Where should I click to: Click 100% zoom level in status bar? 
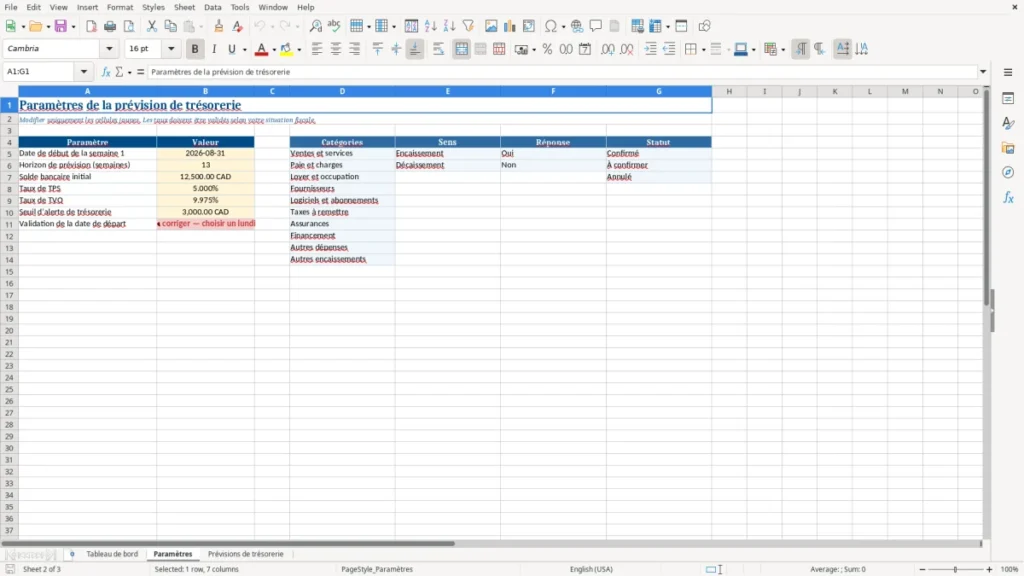(x=1010, y=569)
